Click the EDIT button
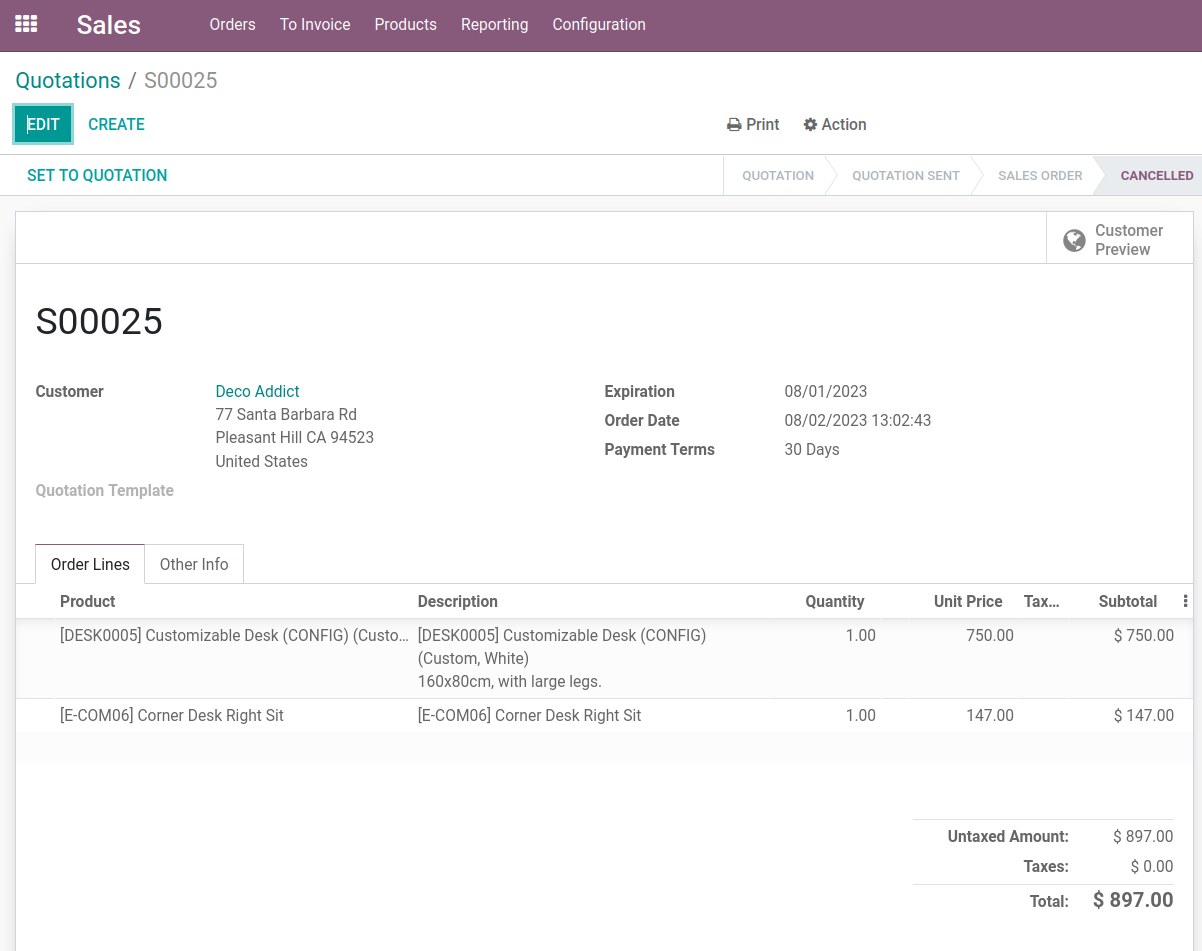The height and width of the screenshot is (951, 1202). (43, 125)
